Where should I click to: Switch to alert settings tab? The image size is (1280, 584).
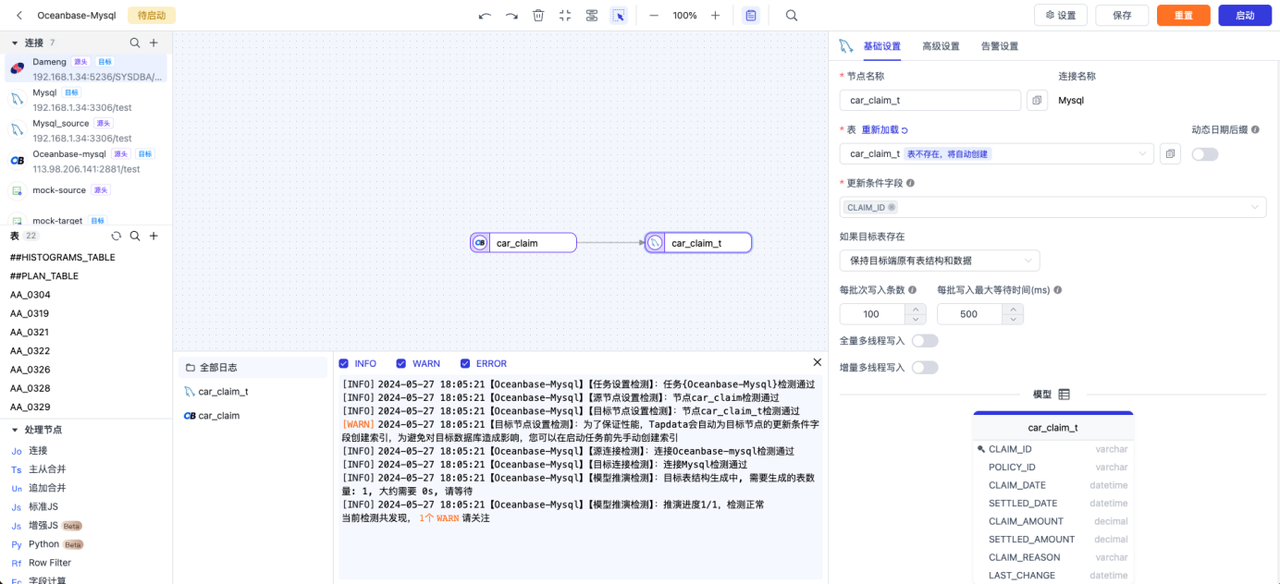click(x=999, y=46)
